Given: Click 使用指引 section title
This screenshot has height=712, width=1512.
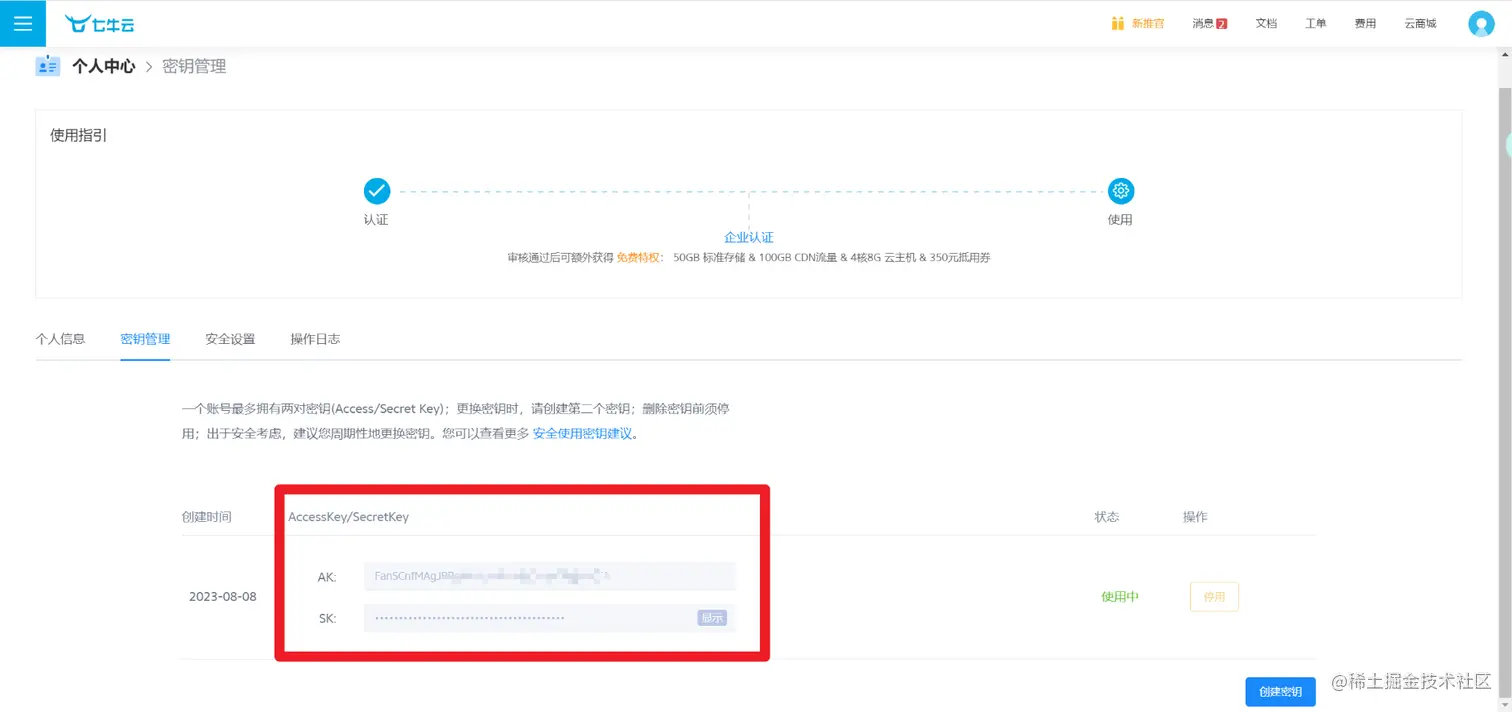Looking at the screenshot, I should [78, 135].
